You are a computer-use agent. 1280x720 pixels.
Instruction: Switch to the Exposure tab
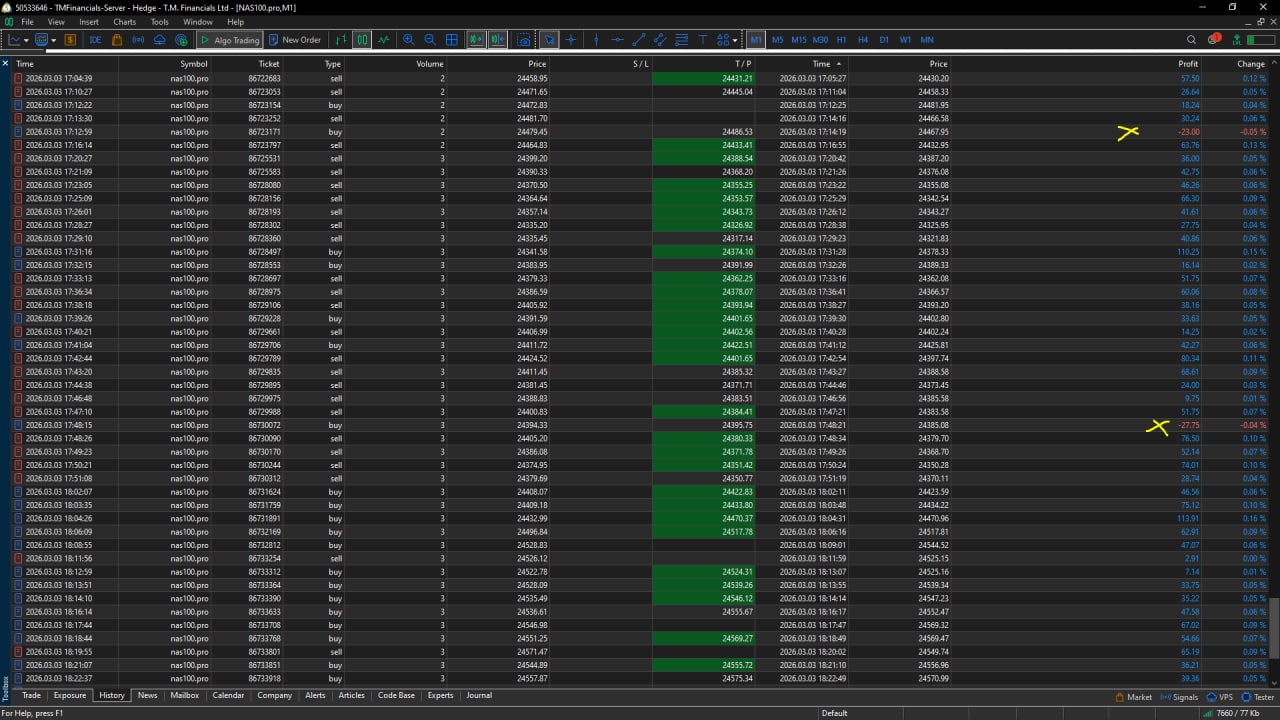[70, 695]
